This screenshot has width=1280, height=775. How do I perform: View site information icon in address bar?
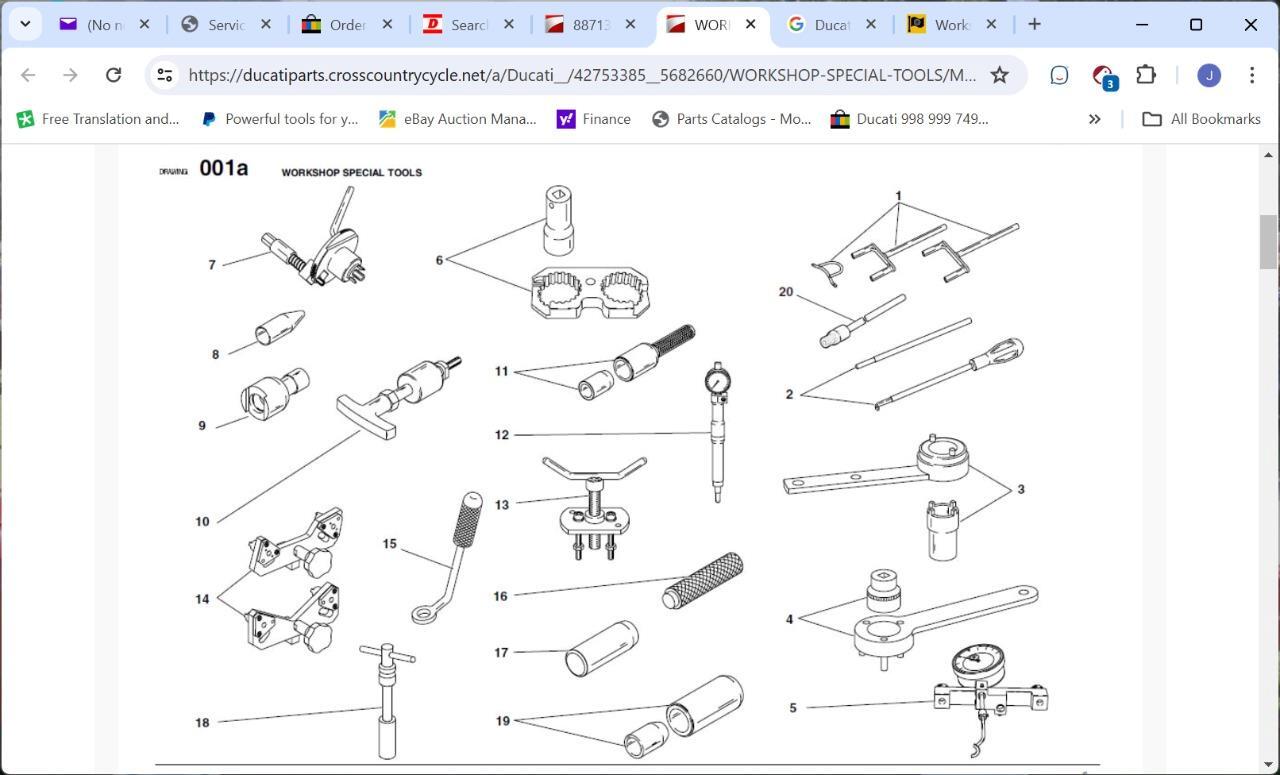(165, 75)
